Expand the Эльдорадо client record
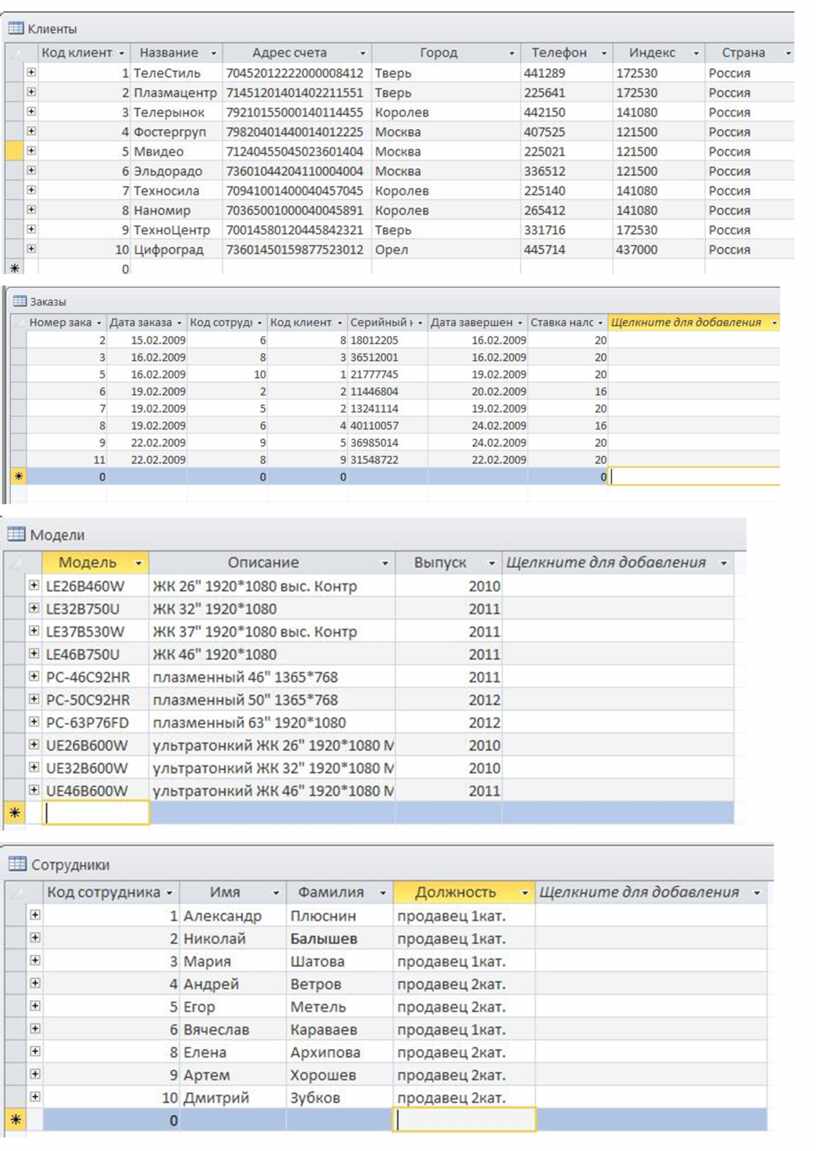This screenshot has width=816, height=1151. tap(31, 171)
